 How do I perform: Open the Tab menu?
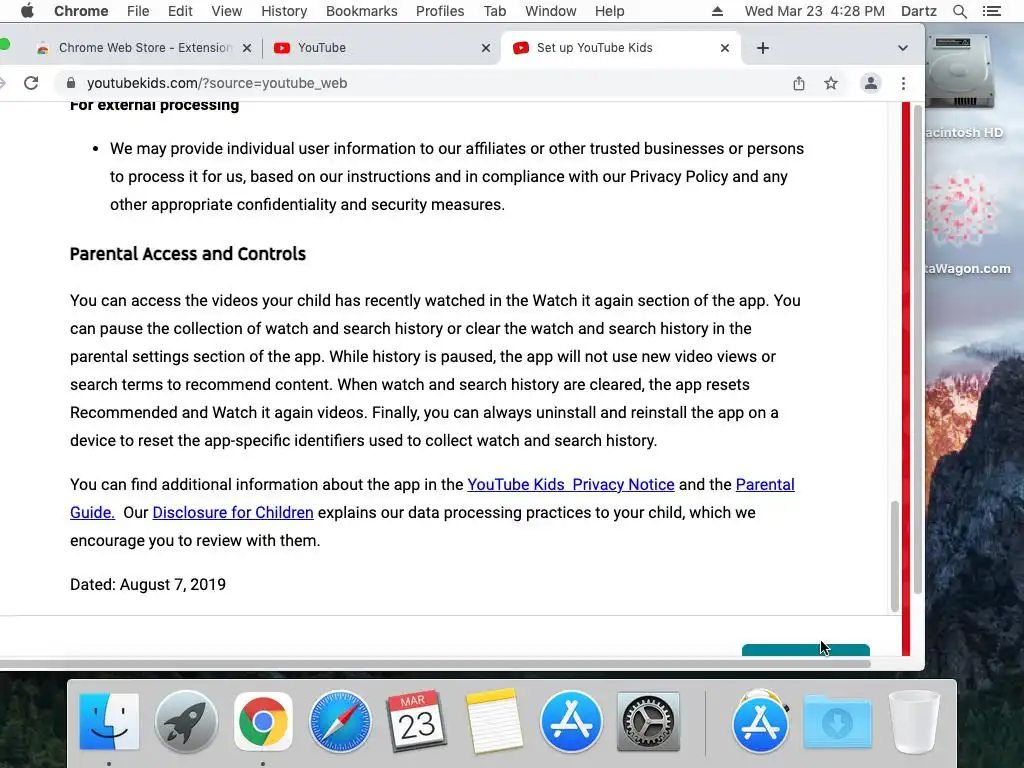point(494,11)
